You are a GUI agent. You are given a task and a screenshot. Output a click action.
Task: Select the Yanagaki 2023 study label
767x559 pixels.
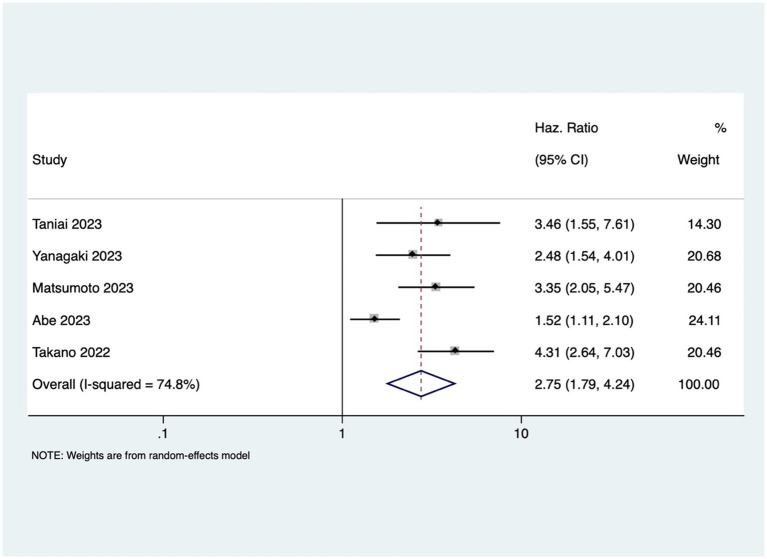[77, 256]
